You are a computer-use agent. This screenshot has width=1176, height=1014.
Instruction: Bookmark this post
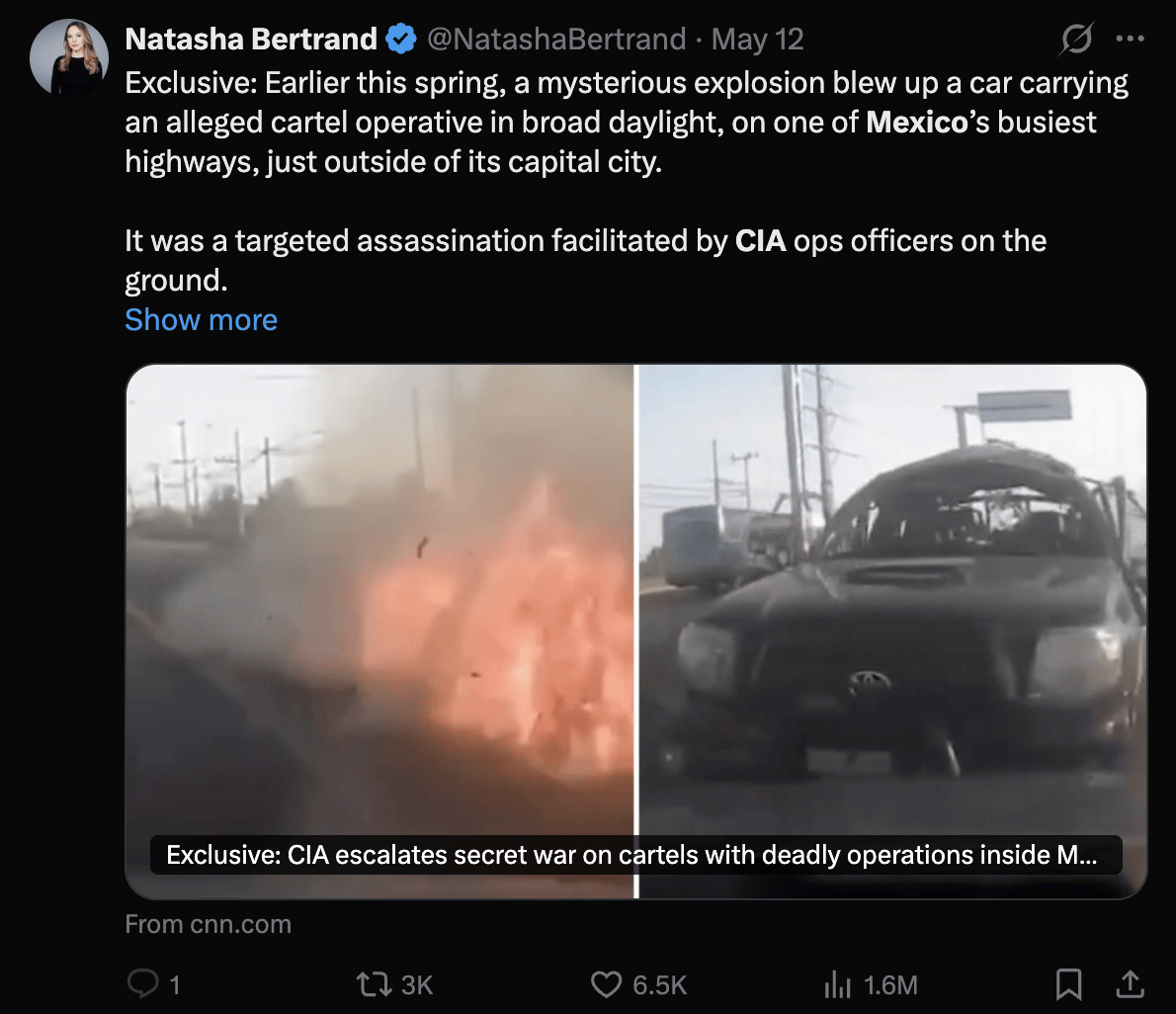tap(1068, 984)
